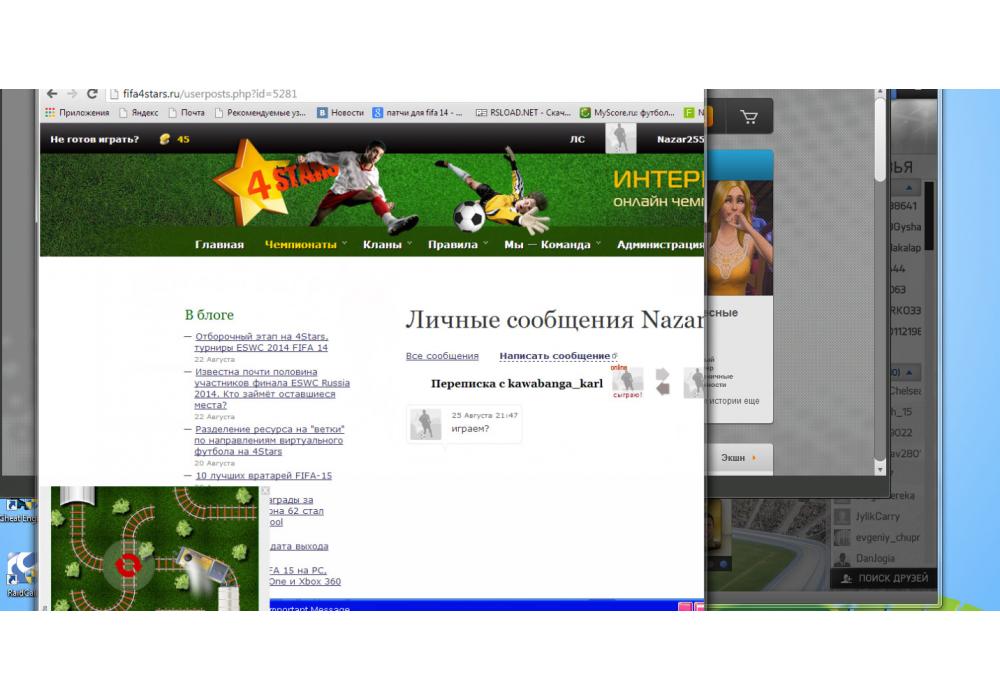
Task: Open the Все сообщения link
Action: [442, 356]
